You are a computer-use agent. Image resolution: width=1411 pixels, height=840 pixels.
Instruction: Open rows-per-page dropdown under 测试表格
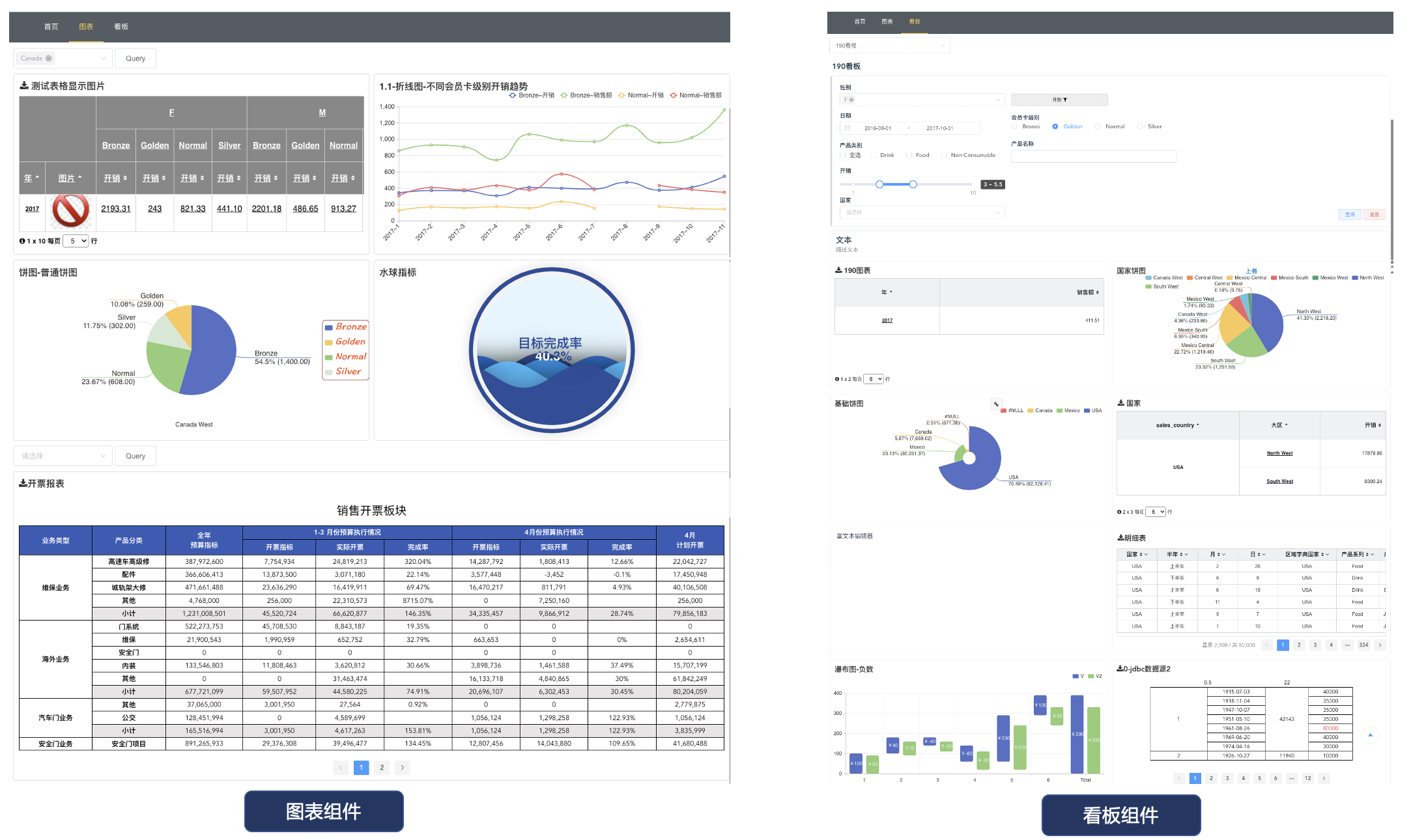(77, 241)
